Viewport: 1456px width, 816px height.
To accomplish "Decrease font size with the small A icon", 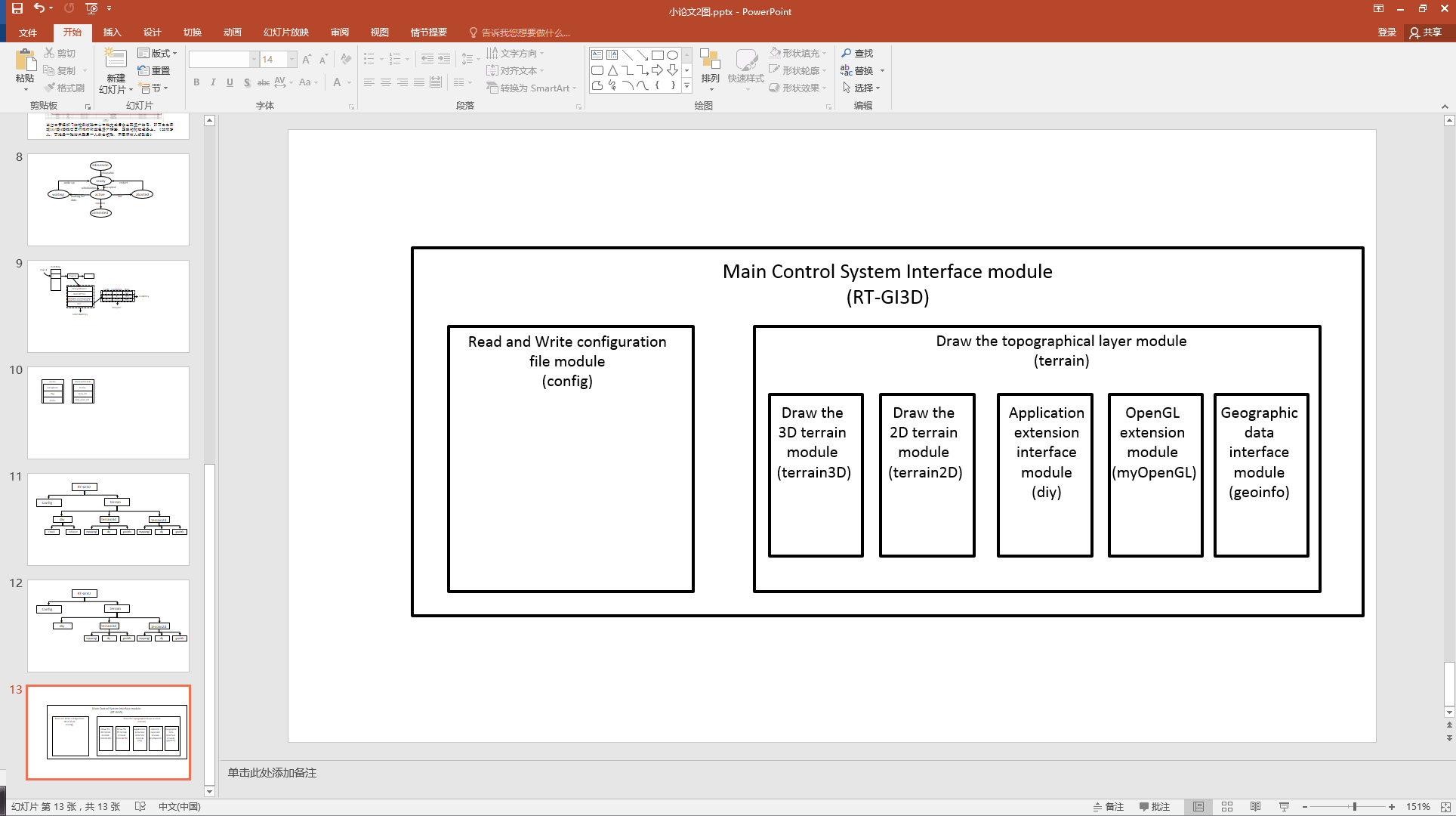I will tap(323, 59).
